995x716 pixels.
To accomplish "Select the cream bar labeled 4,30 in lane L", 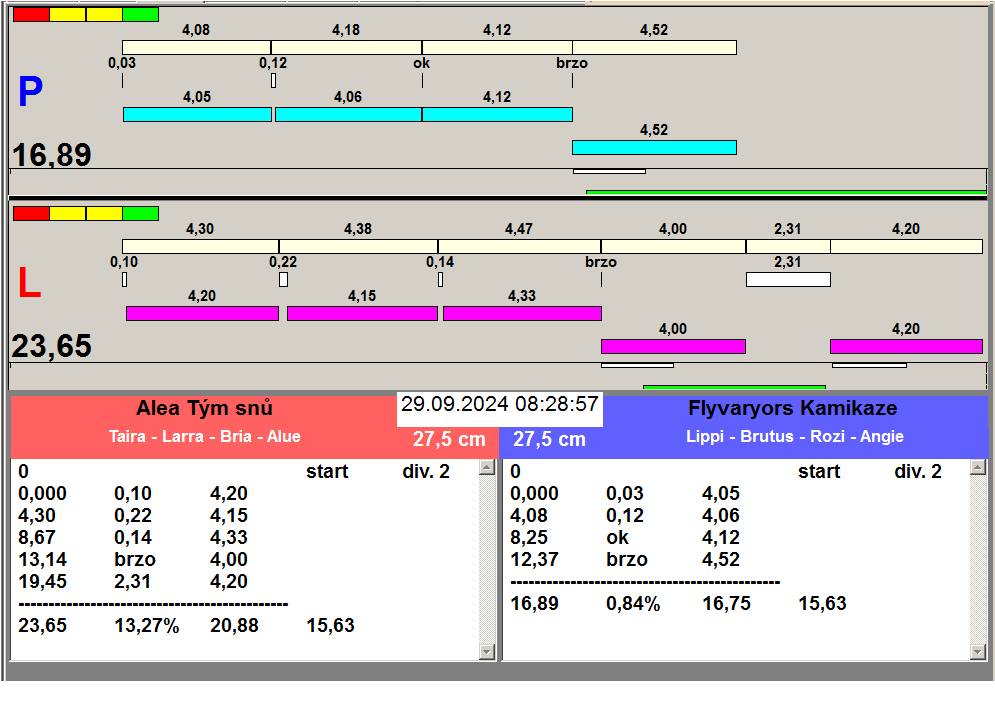I will coord(201,246).
